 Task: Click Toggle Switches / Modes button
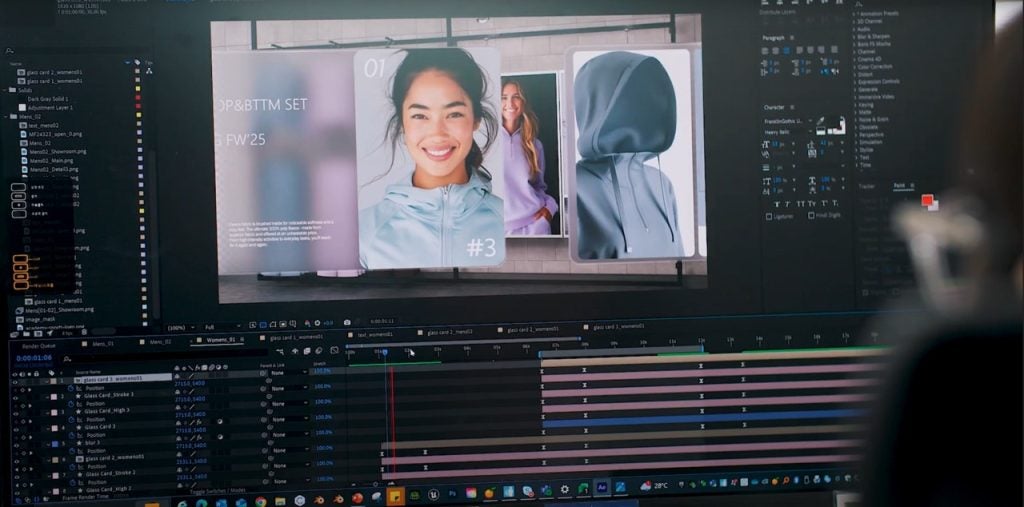coord(217,491)
